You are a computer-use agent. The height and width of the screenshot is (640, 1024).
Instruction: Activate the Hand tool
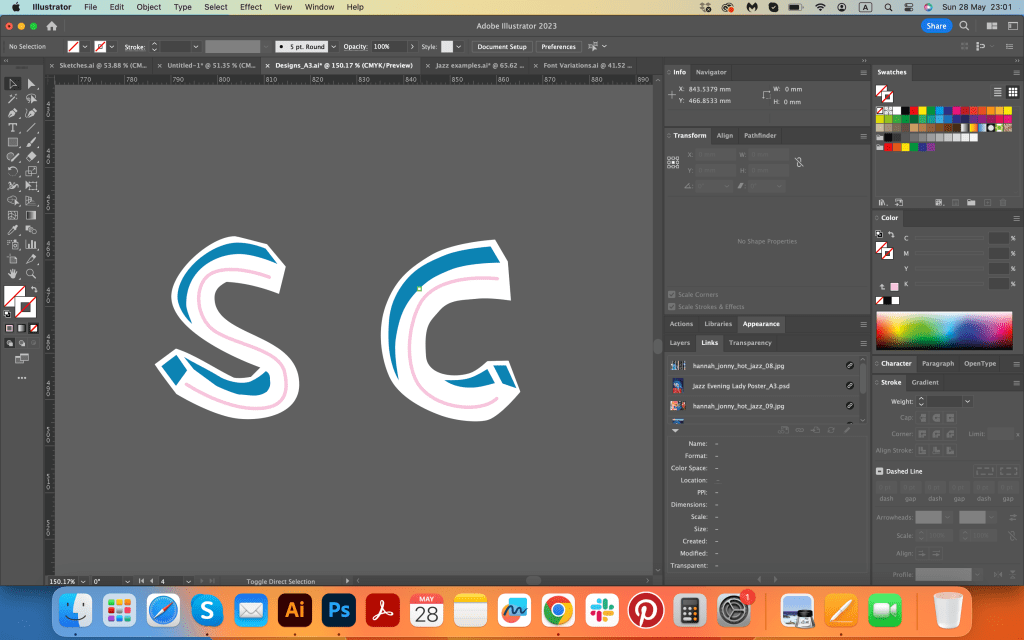click(13, 273)
